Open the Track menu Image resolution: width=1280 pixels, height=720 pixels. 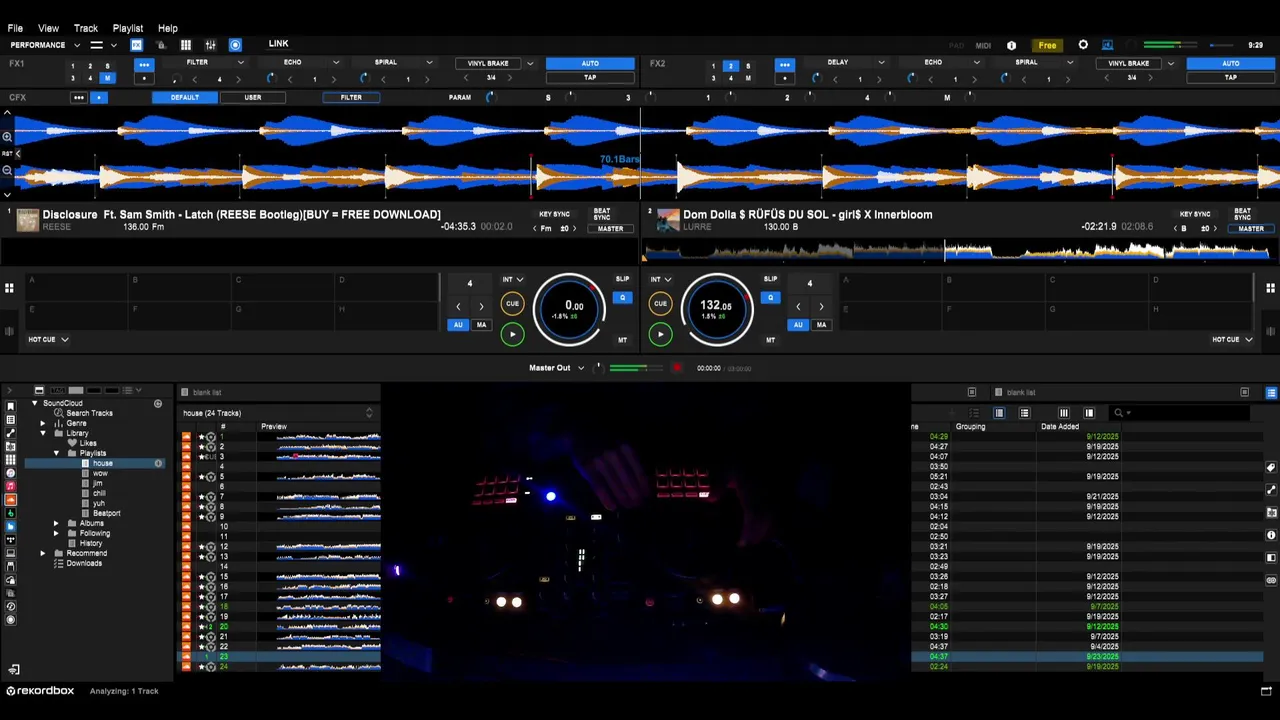pos(86,28)
